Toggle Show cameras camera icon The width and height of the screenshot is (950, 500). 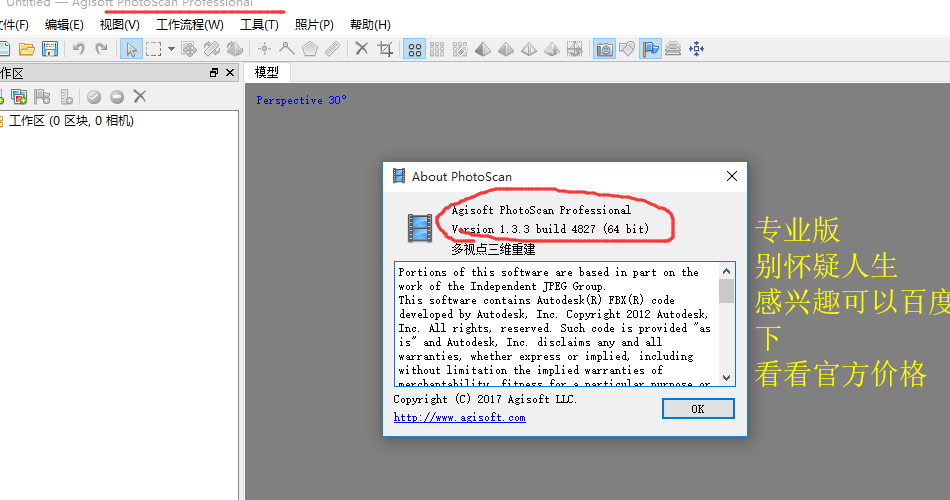coord(604,49)
